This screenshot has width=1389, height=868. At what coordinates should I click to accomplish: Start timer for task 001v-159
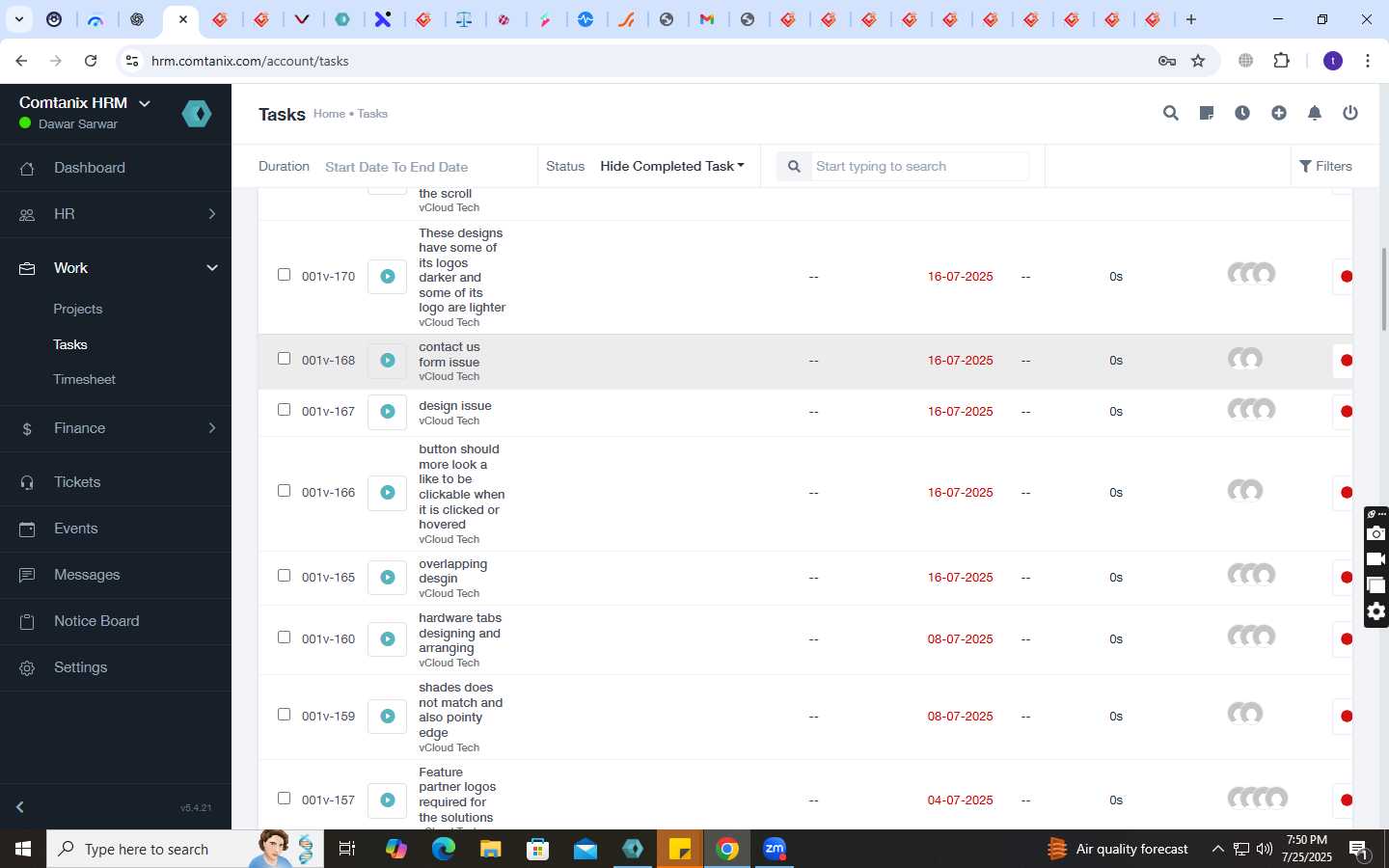tap(388, 717)
